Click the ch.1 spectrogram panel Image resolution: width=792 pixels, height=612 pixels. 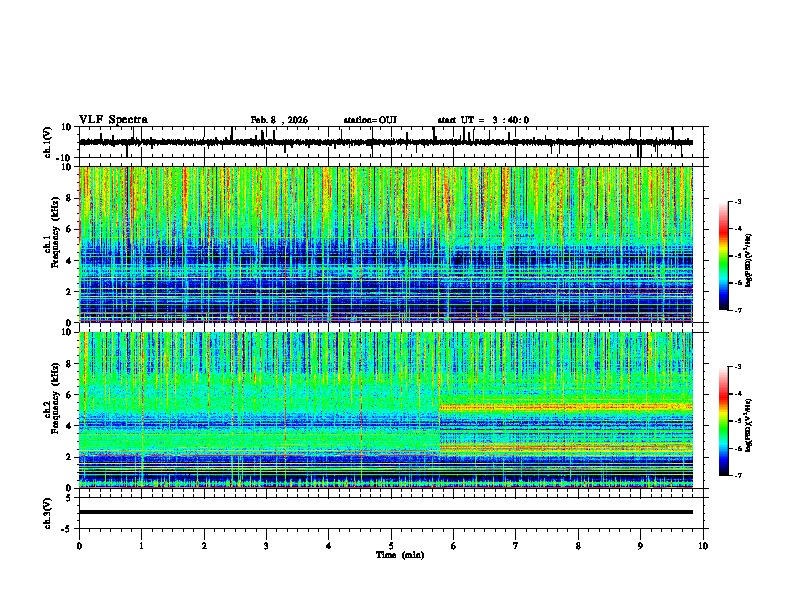(x=385, y=244)
